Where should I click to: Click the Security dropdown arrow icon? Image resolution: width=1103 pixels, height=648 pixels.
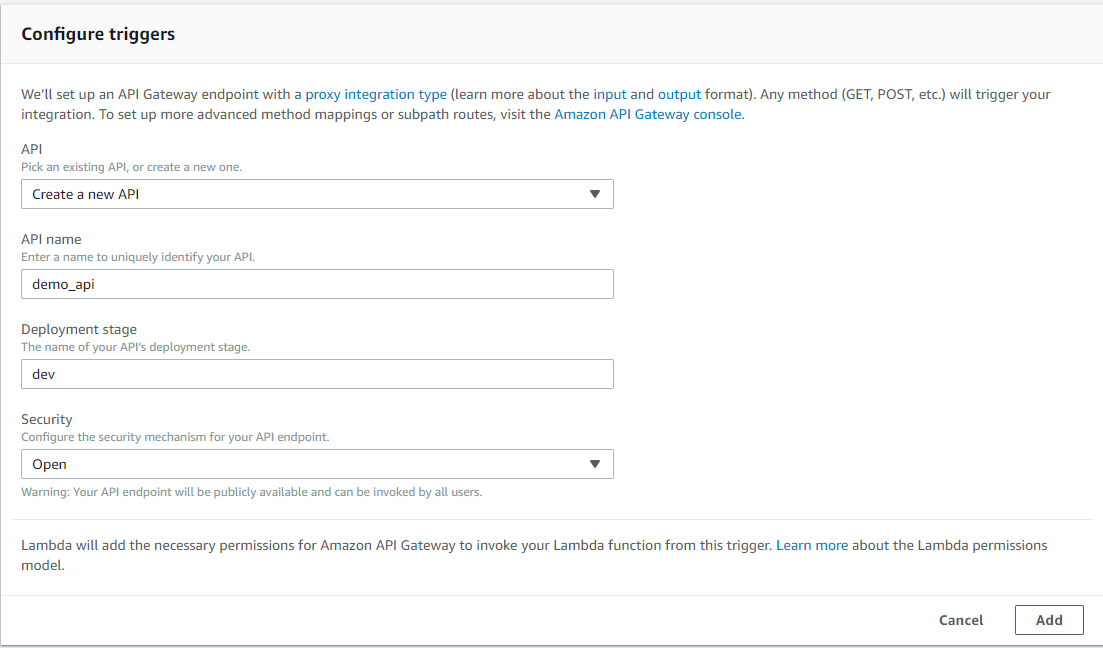[x=596, y=464]
